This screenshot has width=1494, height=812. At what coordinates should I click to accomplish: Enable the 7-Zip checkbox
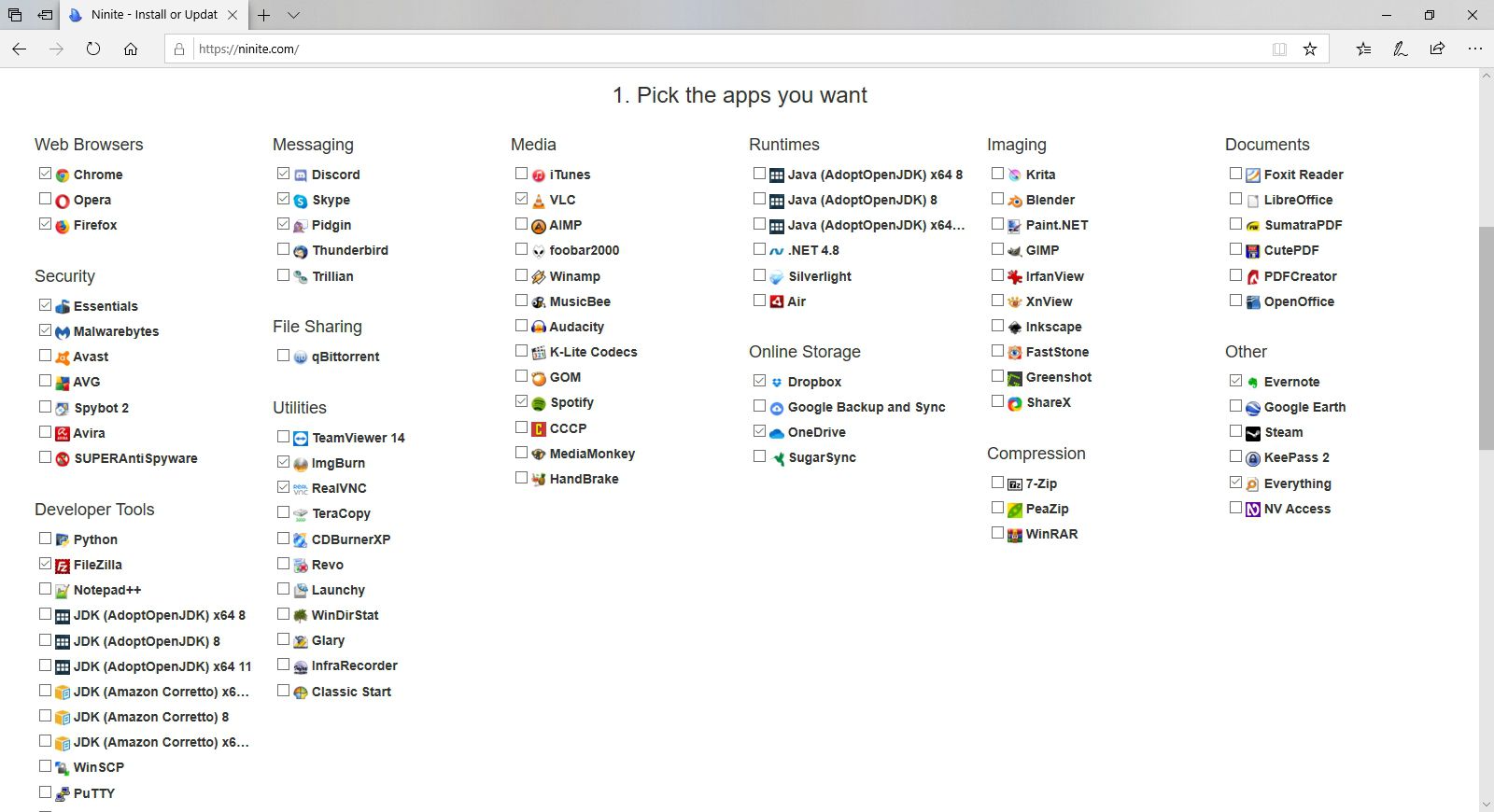point(997,483)
